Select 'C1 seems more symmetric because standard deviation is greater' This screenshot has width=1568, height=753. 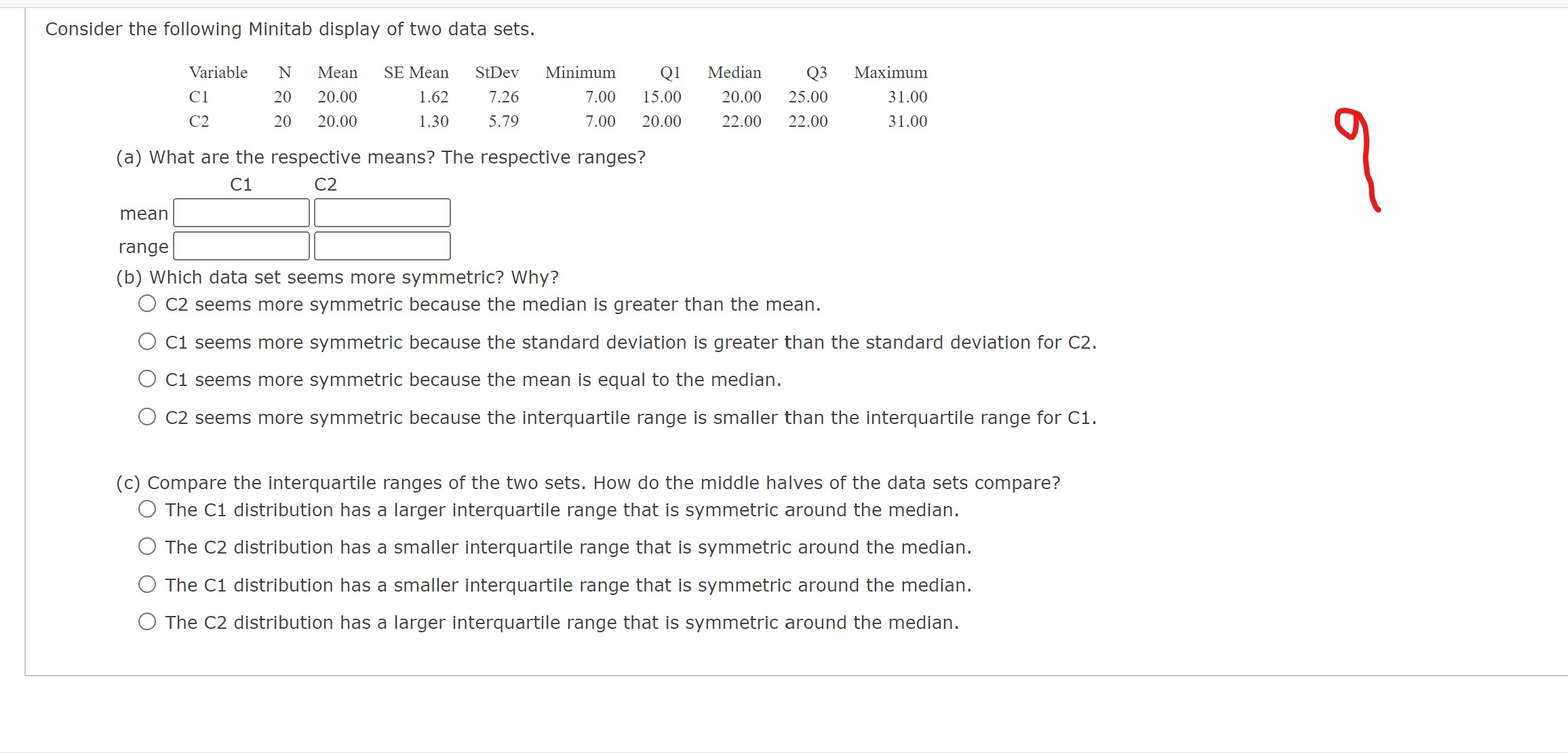[x=146, y=341]
